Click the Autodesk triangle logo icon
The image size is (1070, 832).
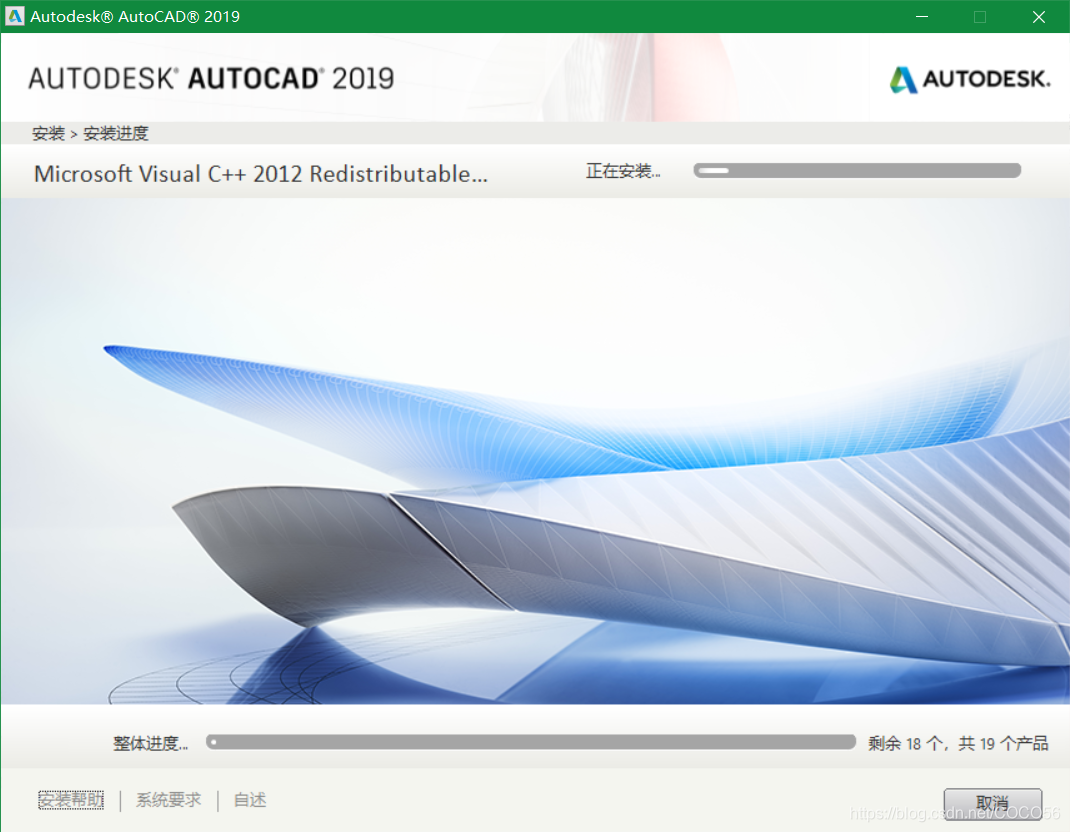(903, 79)
